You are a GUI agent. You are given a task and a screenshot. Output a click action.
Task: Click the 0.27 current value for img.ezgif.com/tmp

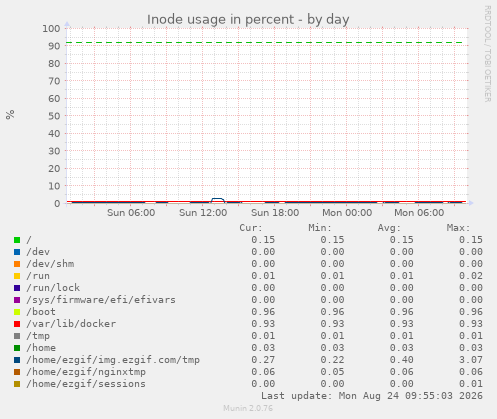coord(263,360)
